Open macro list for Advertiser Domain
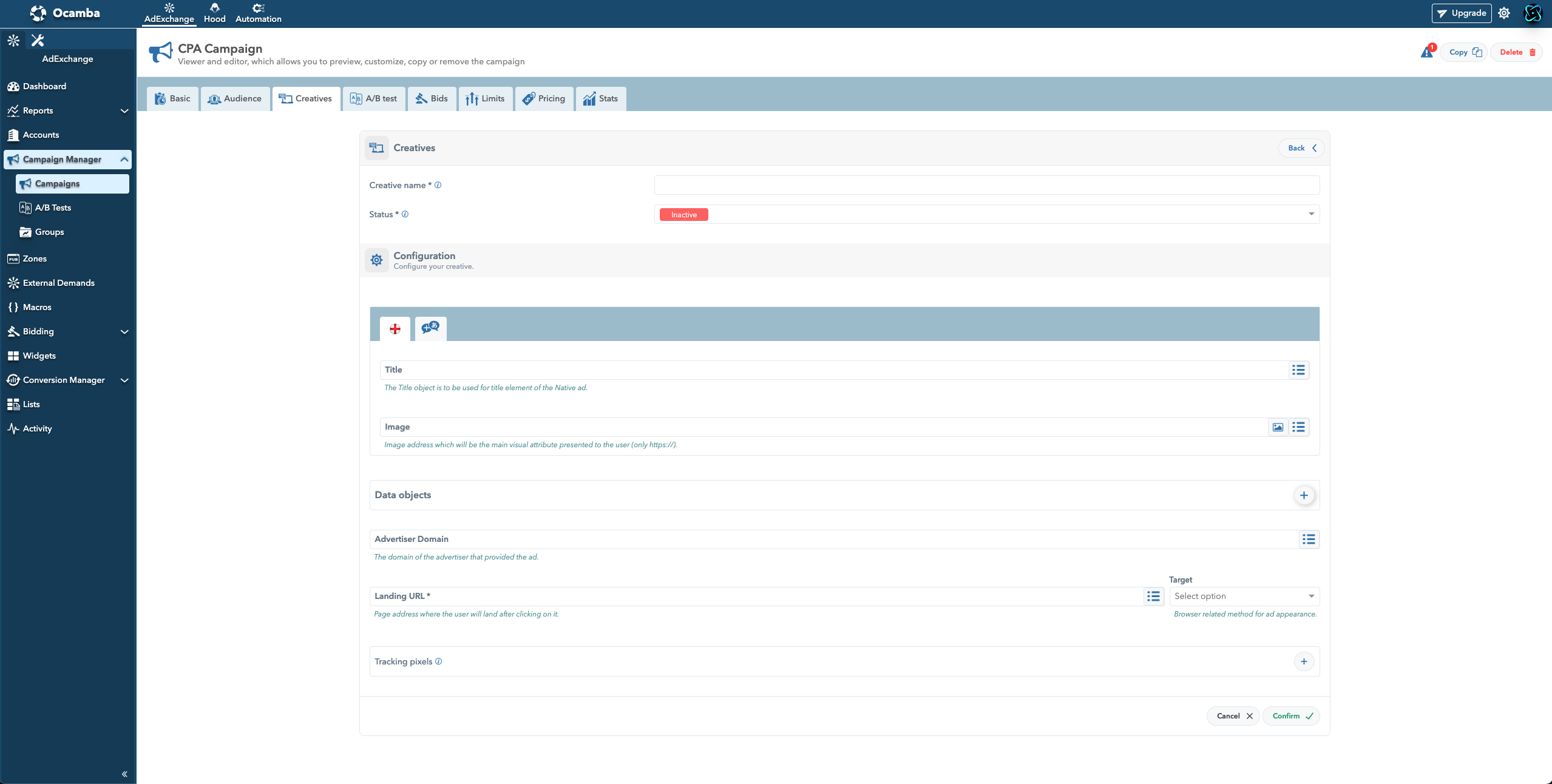The image size is (1552, 784). tap(1309, 539)
